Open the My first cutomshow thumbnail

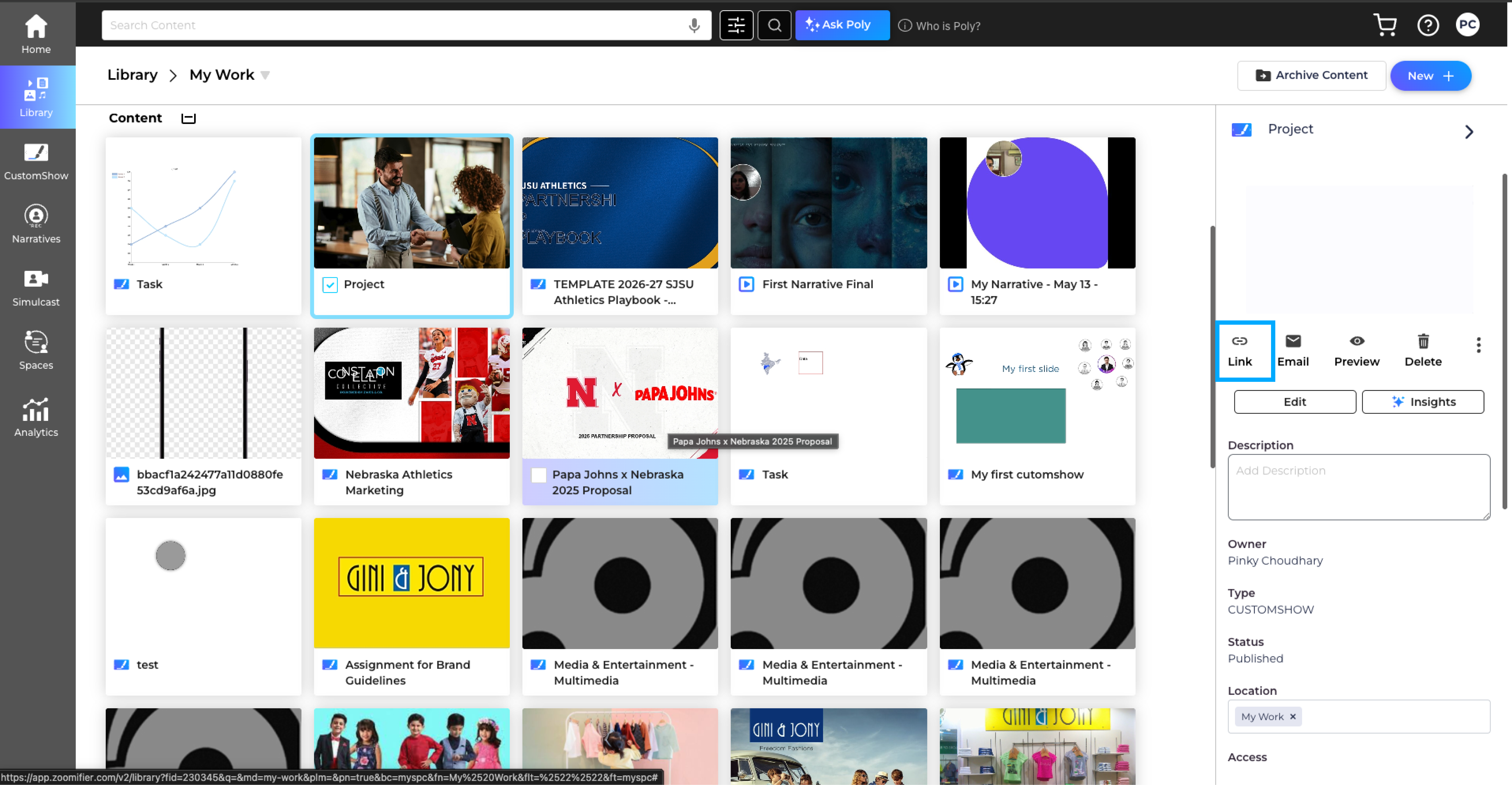click(x=1037, y=393)
